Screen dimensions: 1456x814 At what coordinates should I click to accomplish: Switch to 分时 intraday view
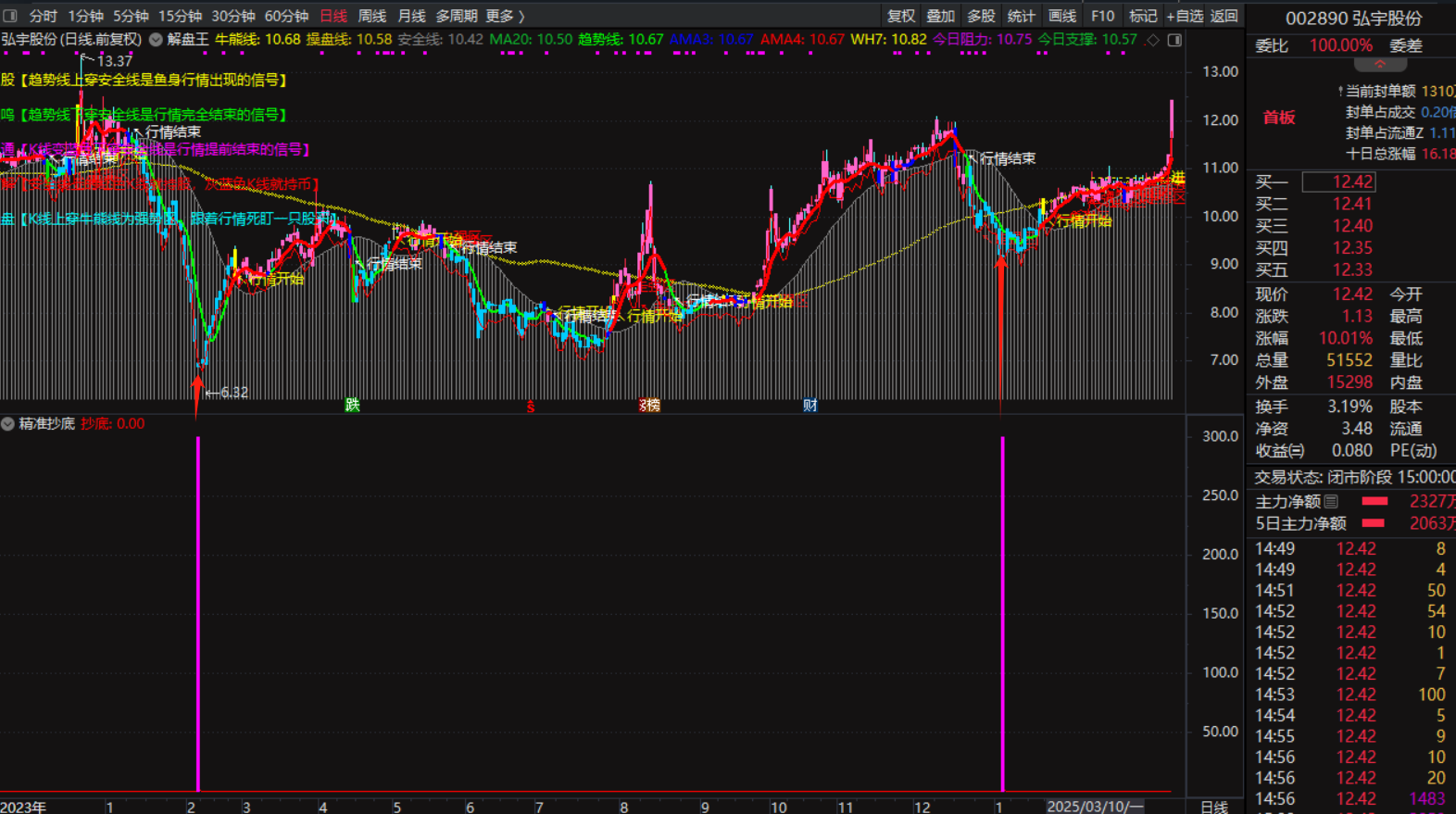pos(43,16)
